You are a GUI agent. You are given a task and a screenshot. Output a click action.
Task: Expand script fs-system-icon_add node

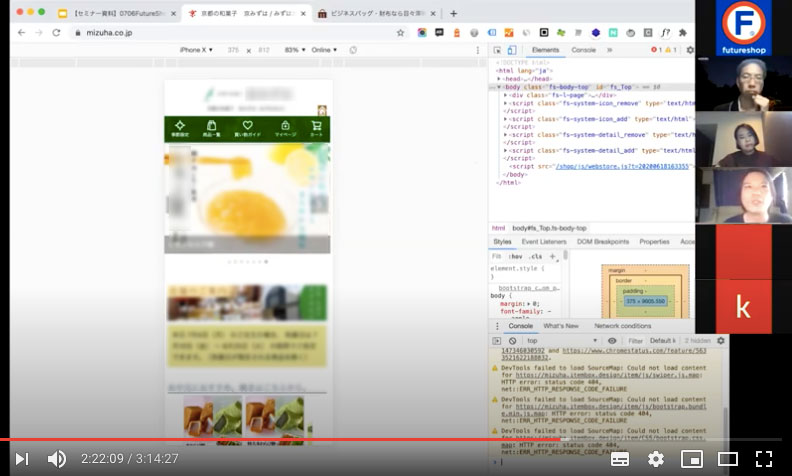coord(505,119)
